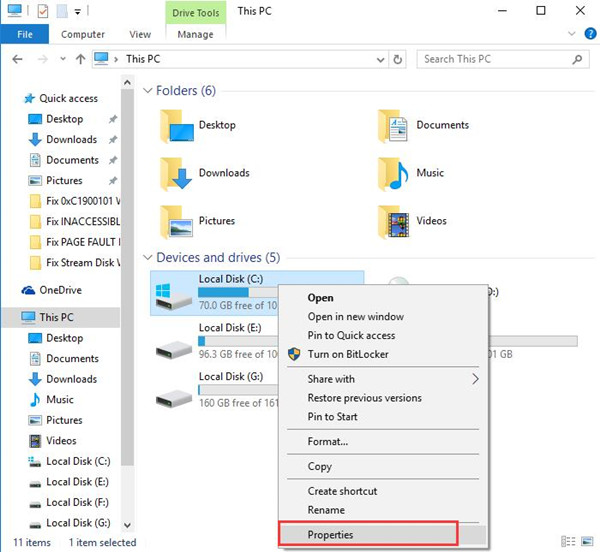Click the Desktop pin icon in Quick access

[x=112, y=119]
